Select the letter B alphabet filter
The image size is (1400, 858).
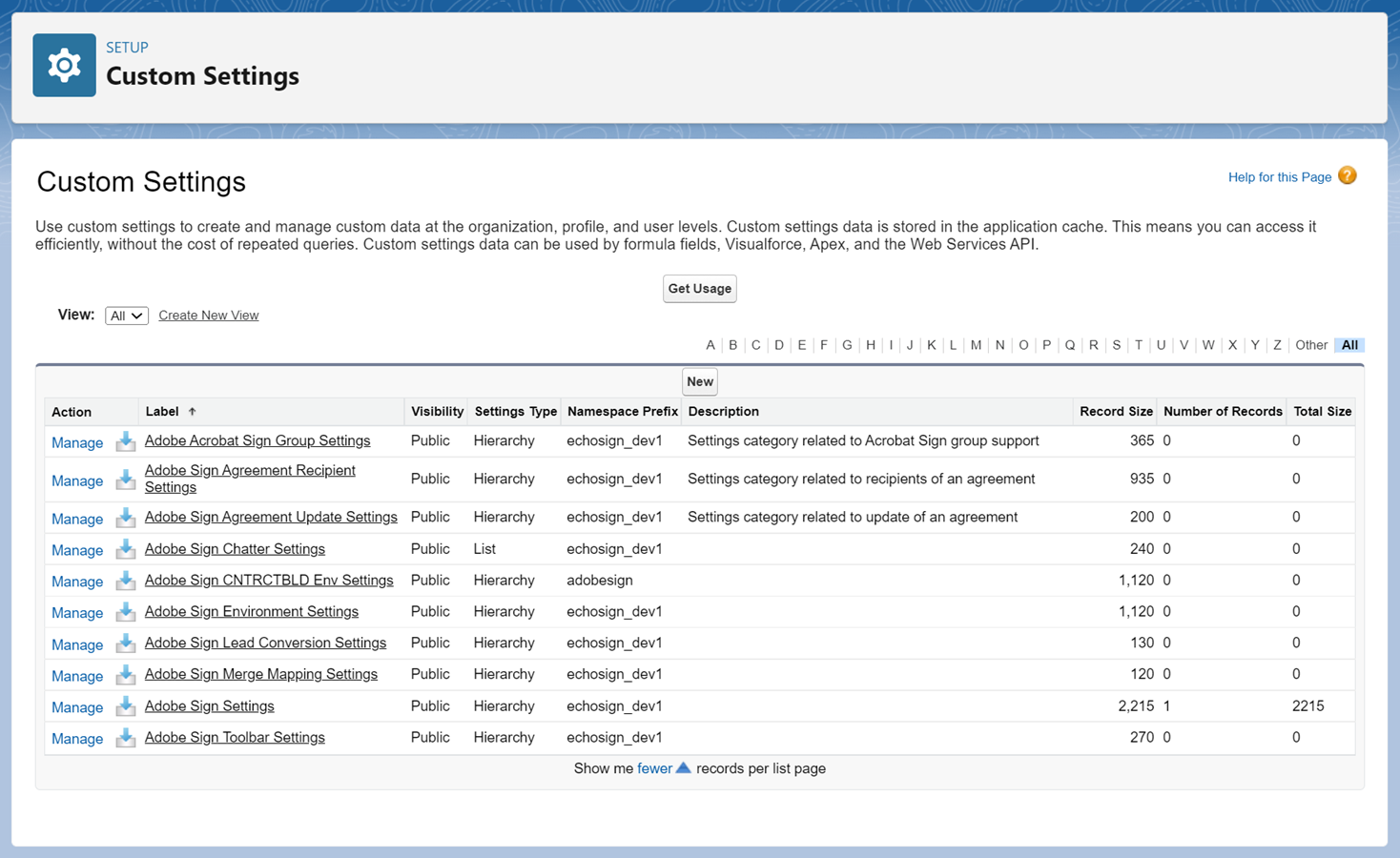732,344
